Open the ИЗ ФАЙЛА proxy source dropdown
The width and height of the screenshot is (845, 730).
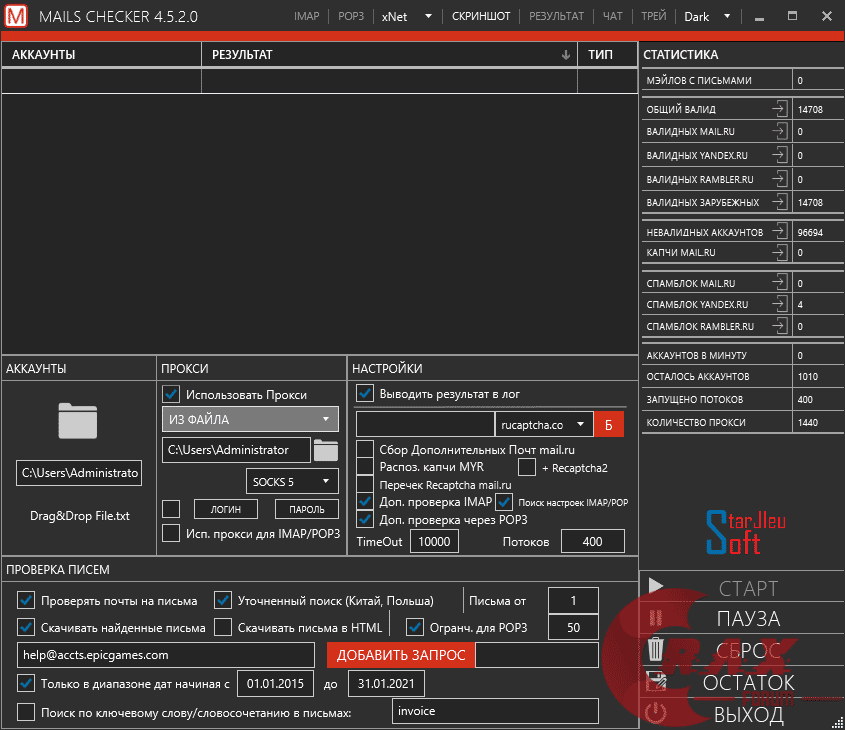[x=250, y=419]
